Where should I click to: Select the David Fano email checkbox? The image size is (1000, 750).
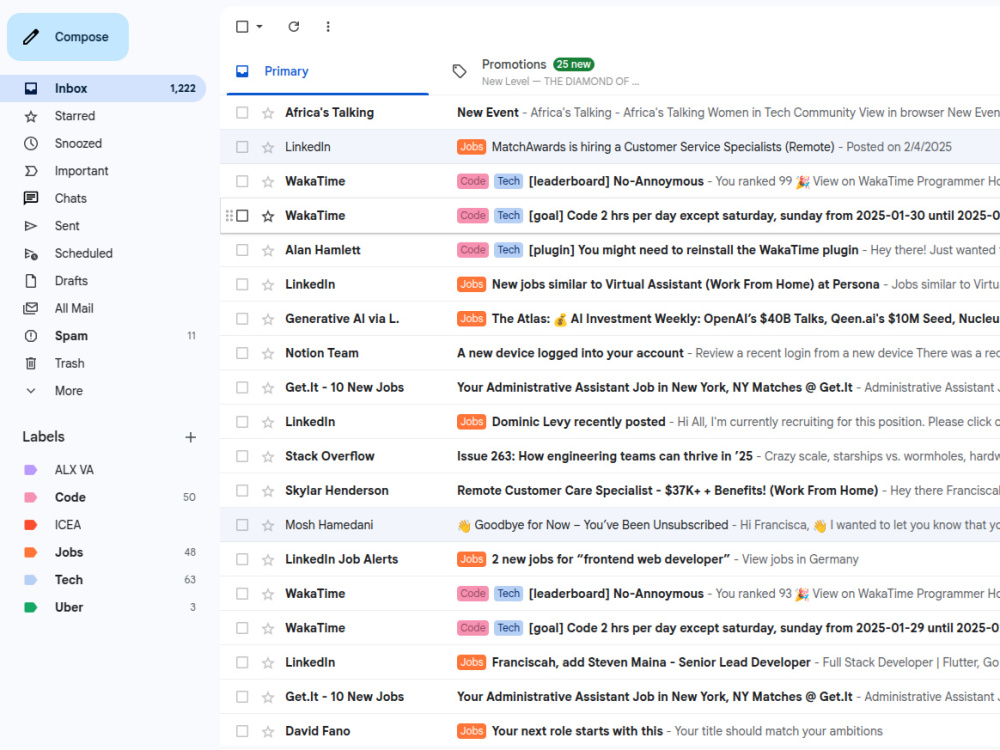tap(242, 732)
